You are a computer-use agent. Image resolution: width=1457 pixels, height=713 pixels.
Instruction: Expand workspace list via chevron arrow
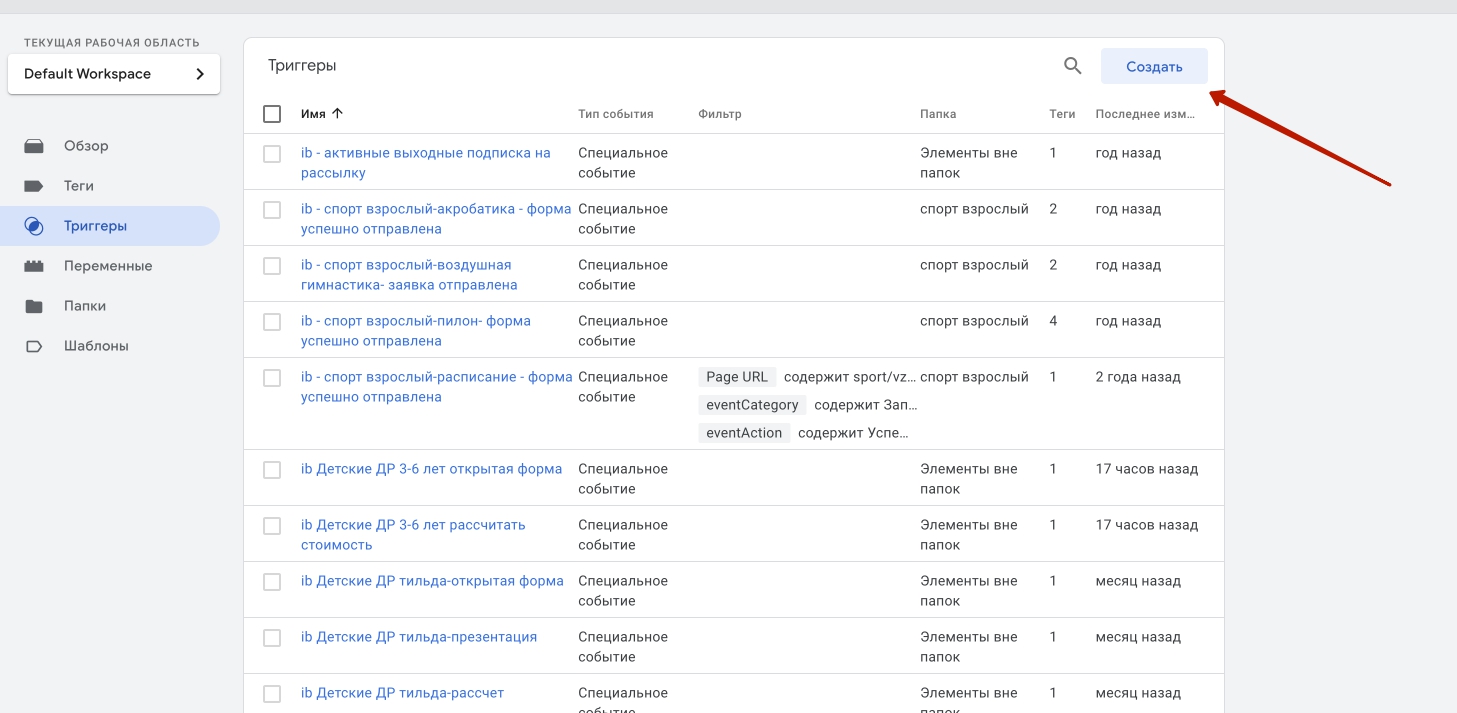pos(200,74)
